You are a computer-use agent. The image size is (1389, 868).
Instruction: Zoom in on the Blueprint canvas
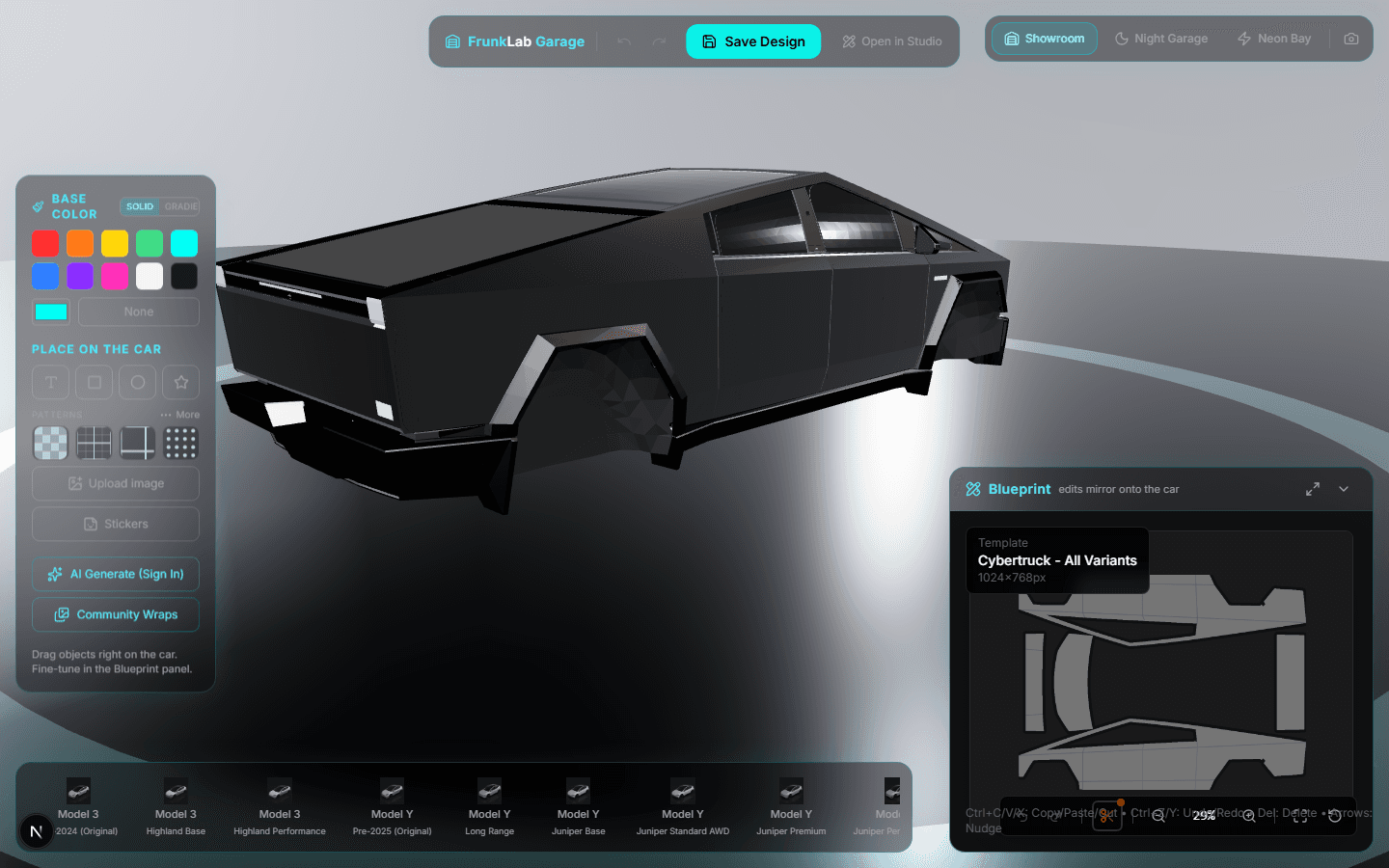pos(1249,816)
